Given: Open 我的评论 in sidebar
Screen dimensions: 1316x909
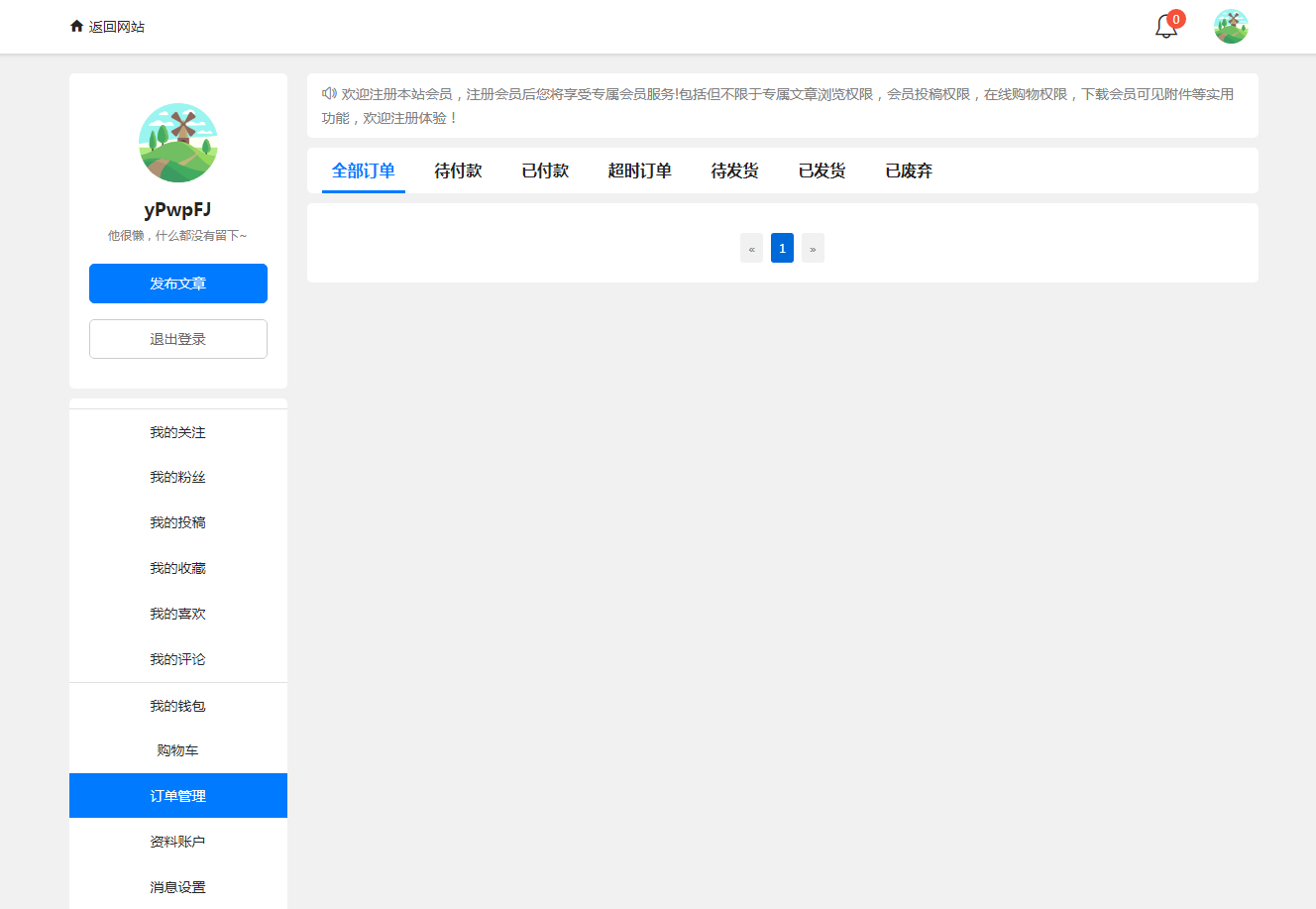Looking at the screenshot, I should (x=178, y=659).
